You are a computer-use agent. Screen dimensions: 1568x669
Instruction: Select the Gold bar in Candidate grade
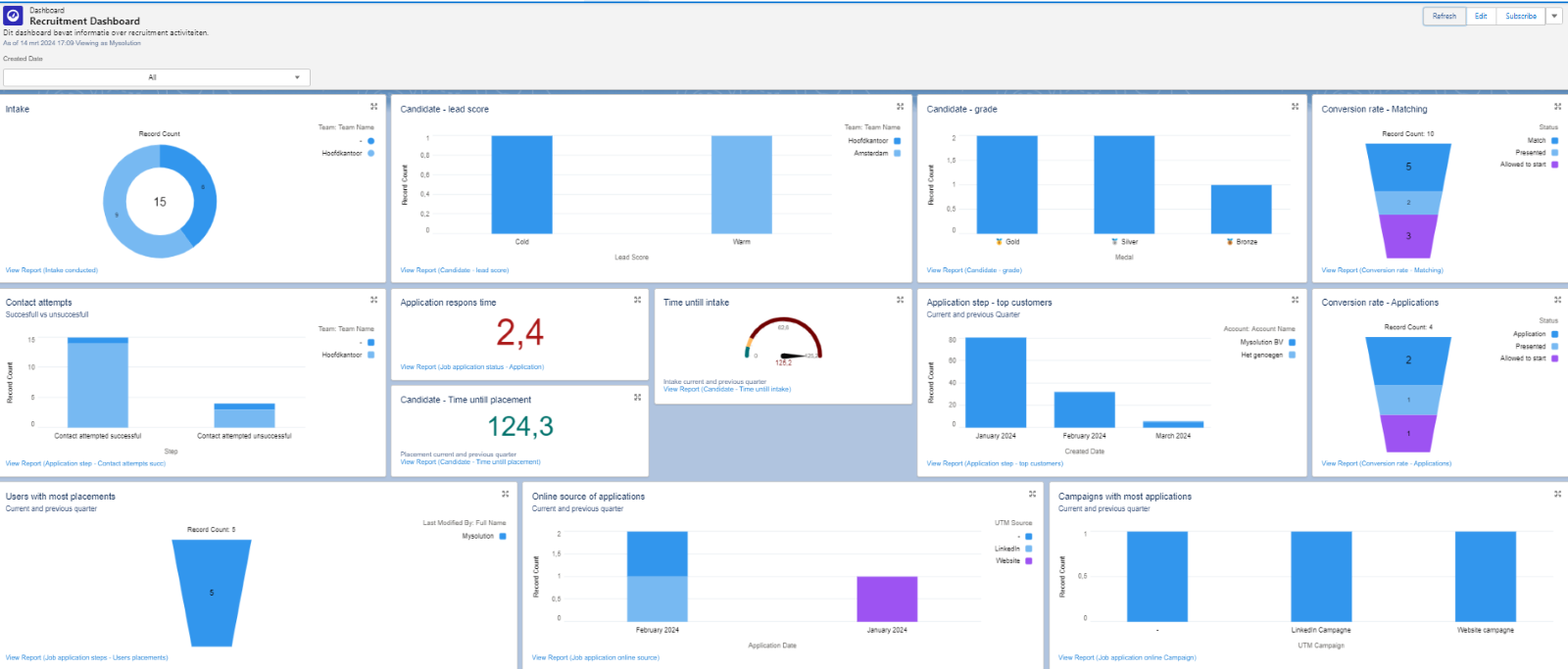(1006, 184)
